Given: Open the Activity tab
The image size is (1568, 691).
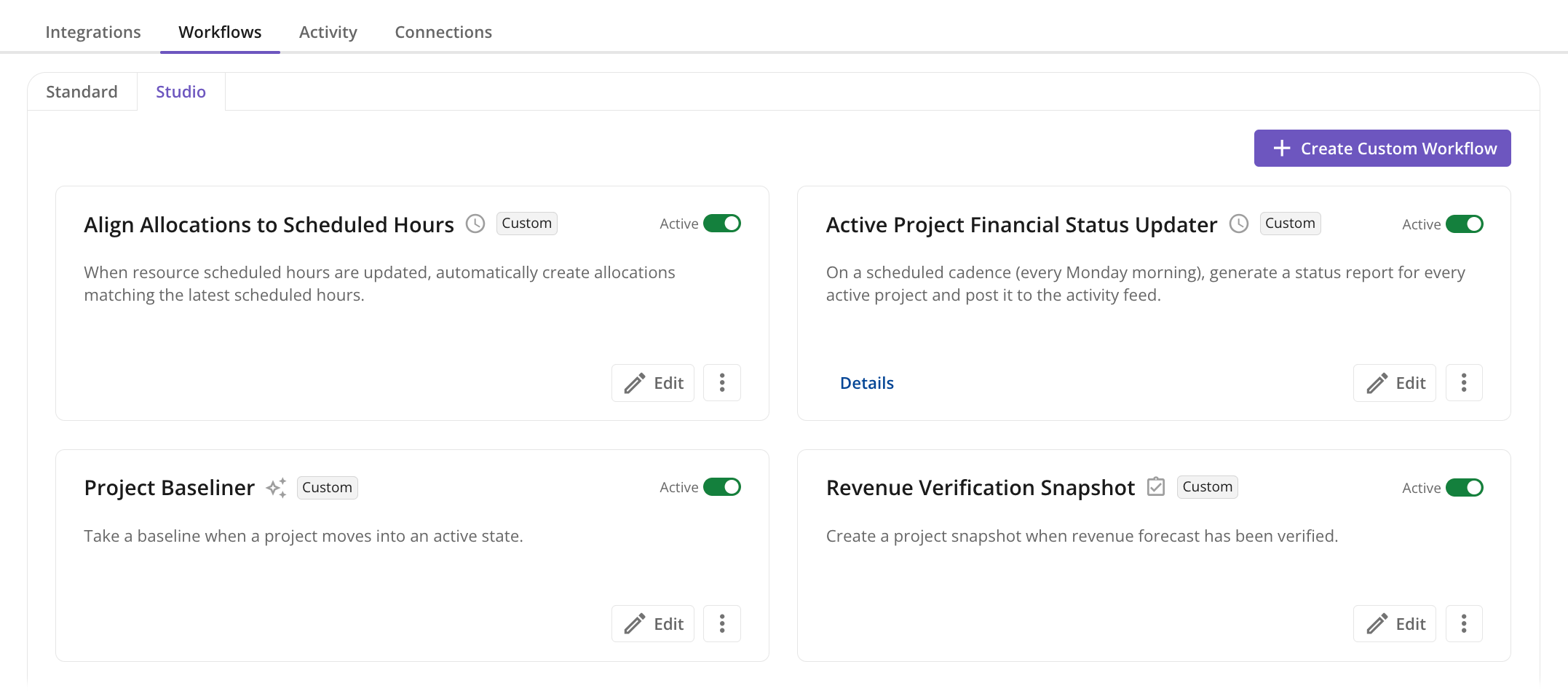Looking at the screenshot, I should [328, 32].
